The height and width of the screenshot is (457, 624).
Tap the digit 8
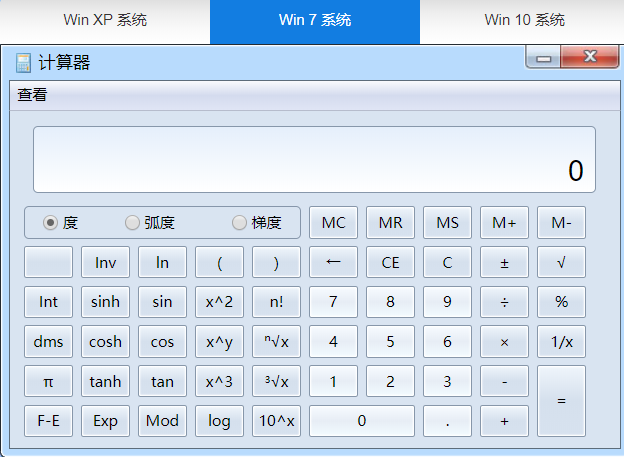[390, 302]
